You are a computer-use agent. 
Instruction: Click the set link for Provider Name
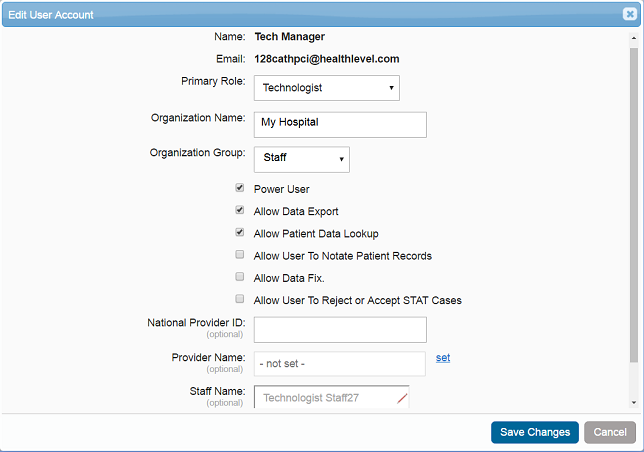tap(443, 358)
